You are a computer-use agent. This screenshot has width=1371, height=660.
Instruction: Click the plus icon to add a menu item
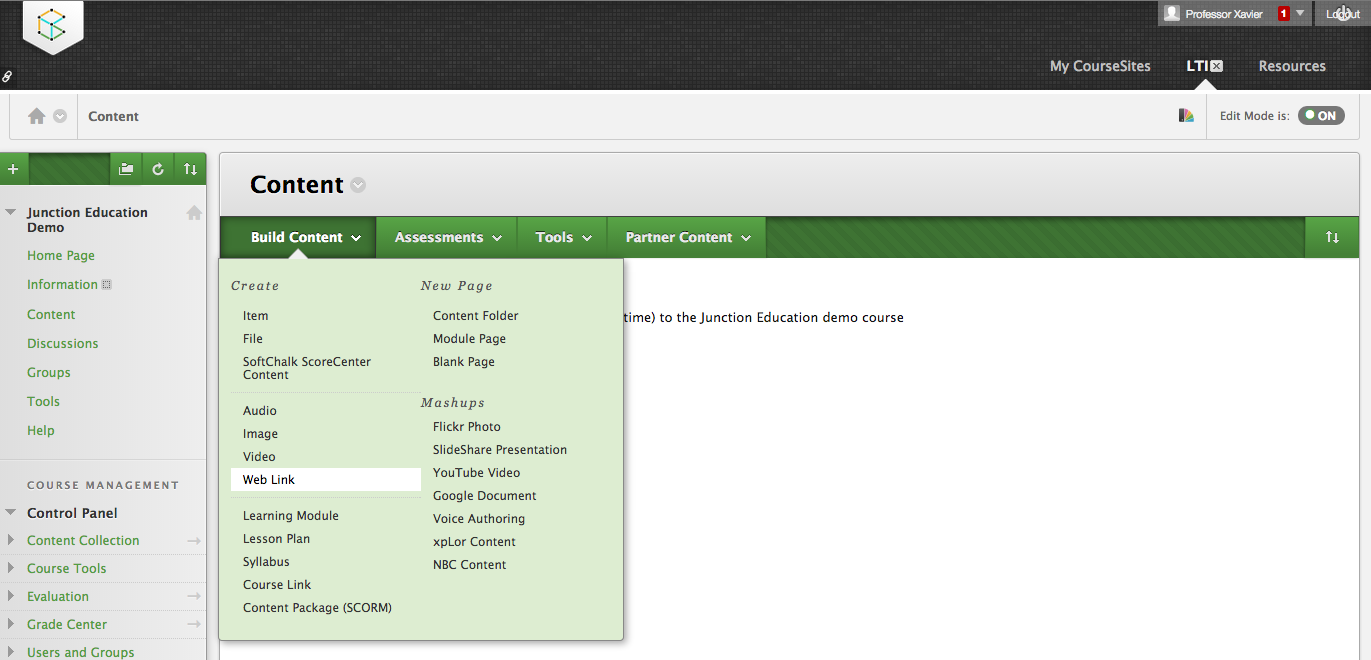point(13,169)
